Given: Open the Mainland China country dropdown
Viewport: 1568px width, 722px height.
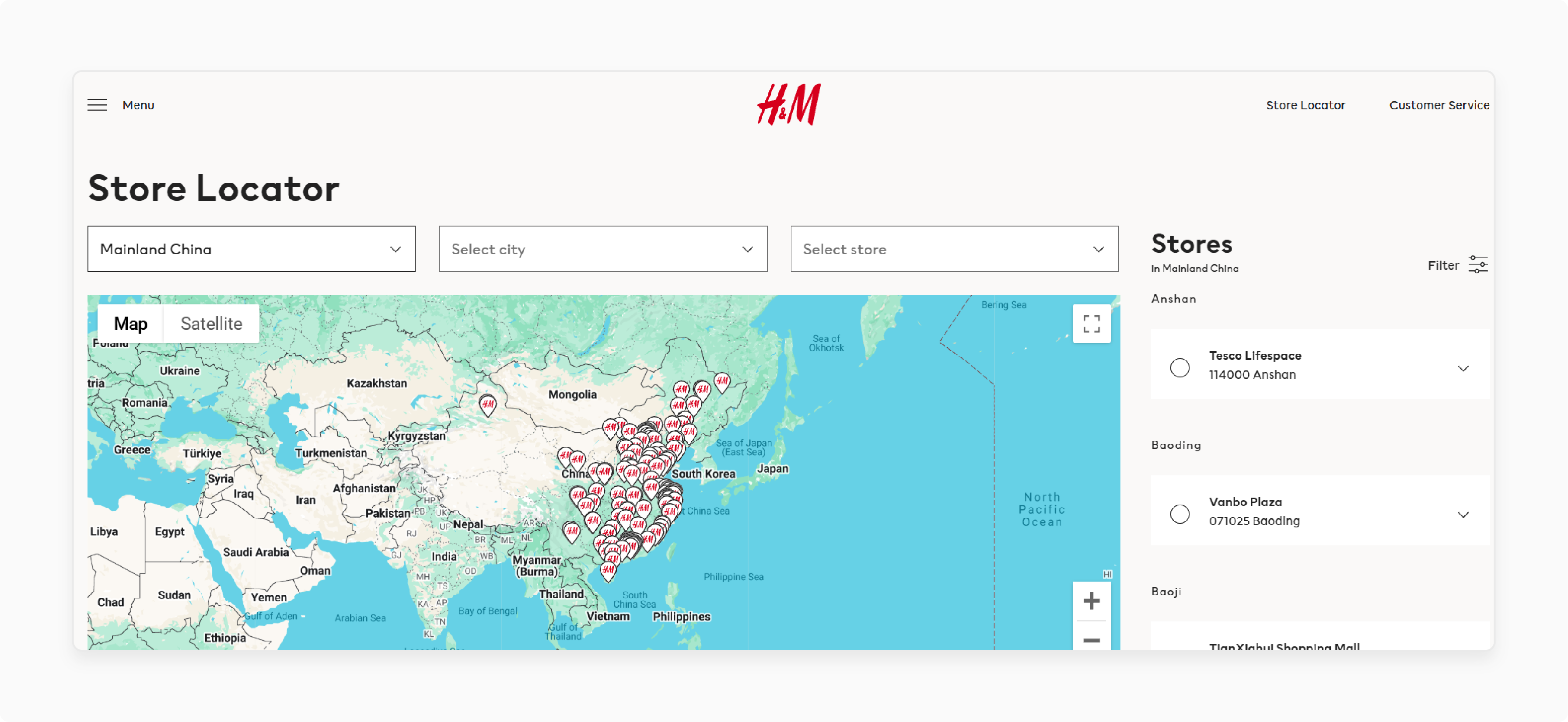Looking at the screenshot, I should point(252,249).
